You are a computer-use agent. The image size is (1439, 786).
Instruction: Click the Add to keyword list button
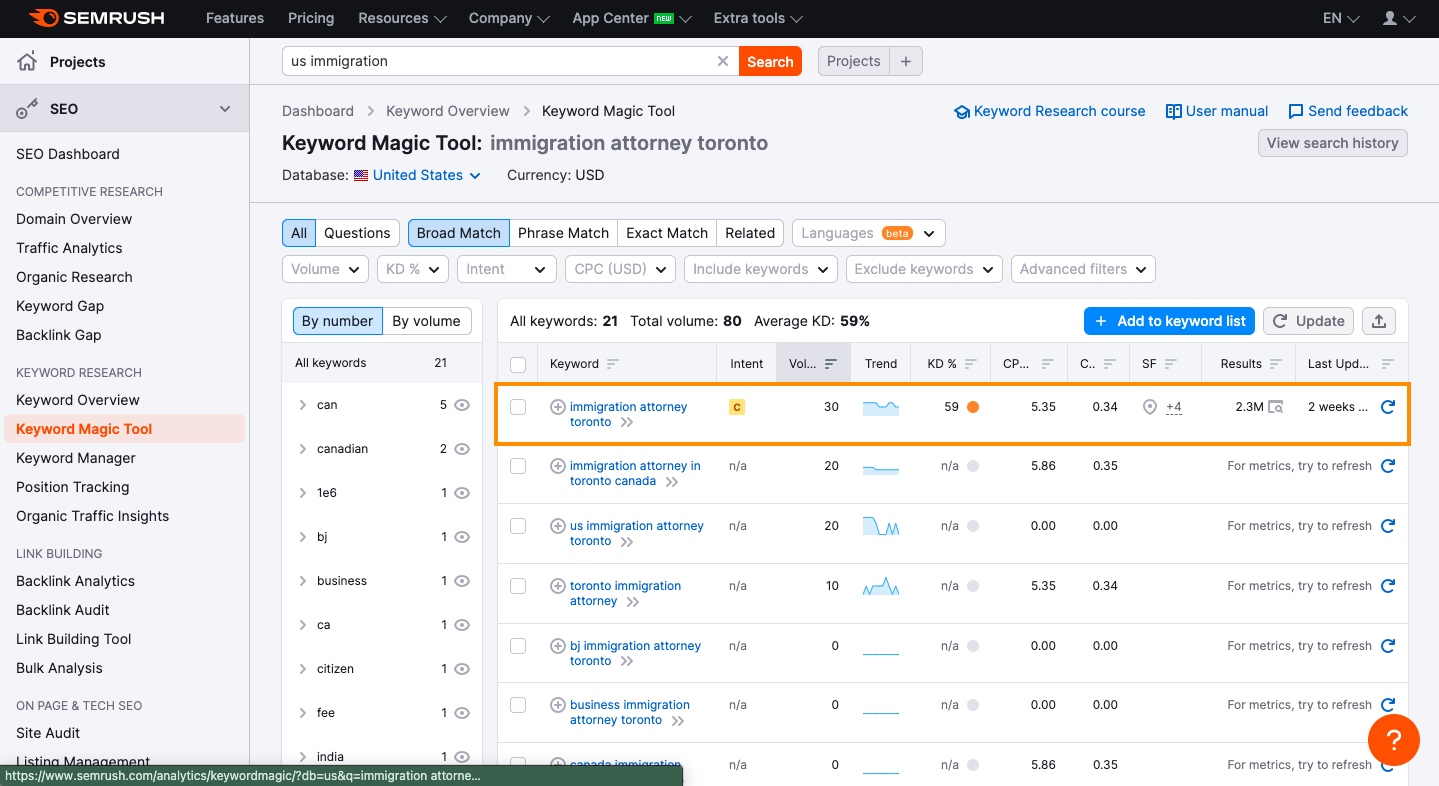(x=1169, y=321)
